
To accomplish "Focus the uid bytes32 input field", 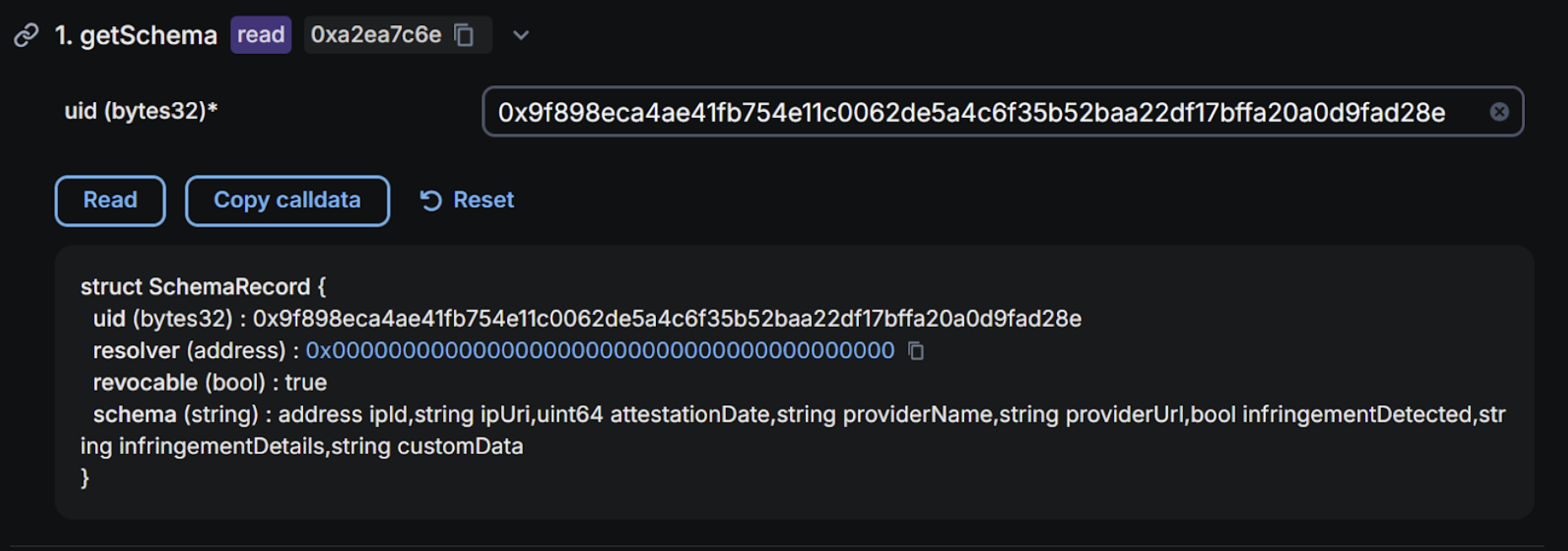I will click(1003, 111).
